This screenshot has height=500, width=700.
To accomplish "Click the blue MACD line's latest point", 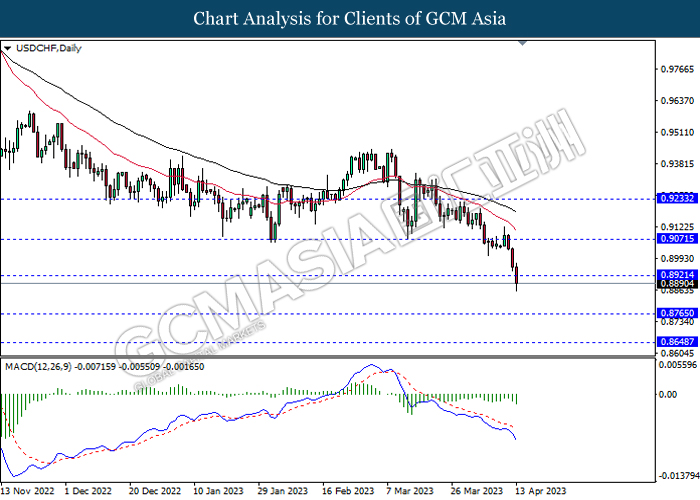I will 516,439.
